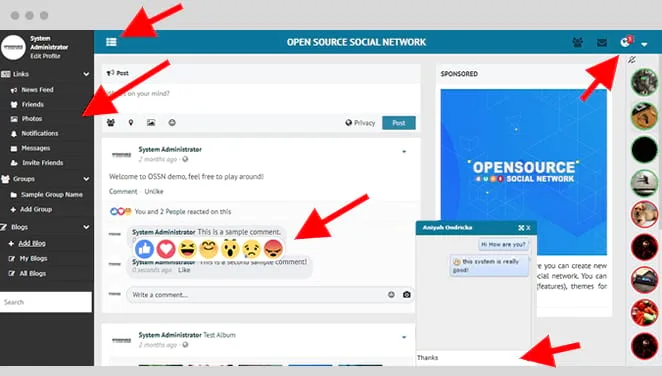The image size is (662, 376).
Task: Expand the Aniyah Ondricka chat window icon
Action: (521, 228)
